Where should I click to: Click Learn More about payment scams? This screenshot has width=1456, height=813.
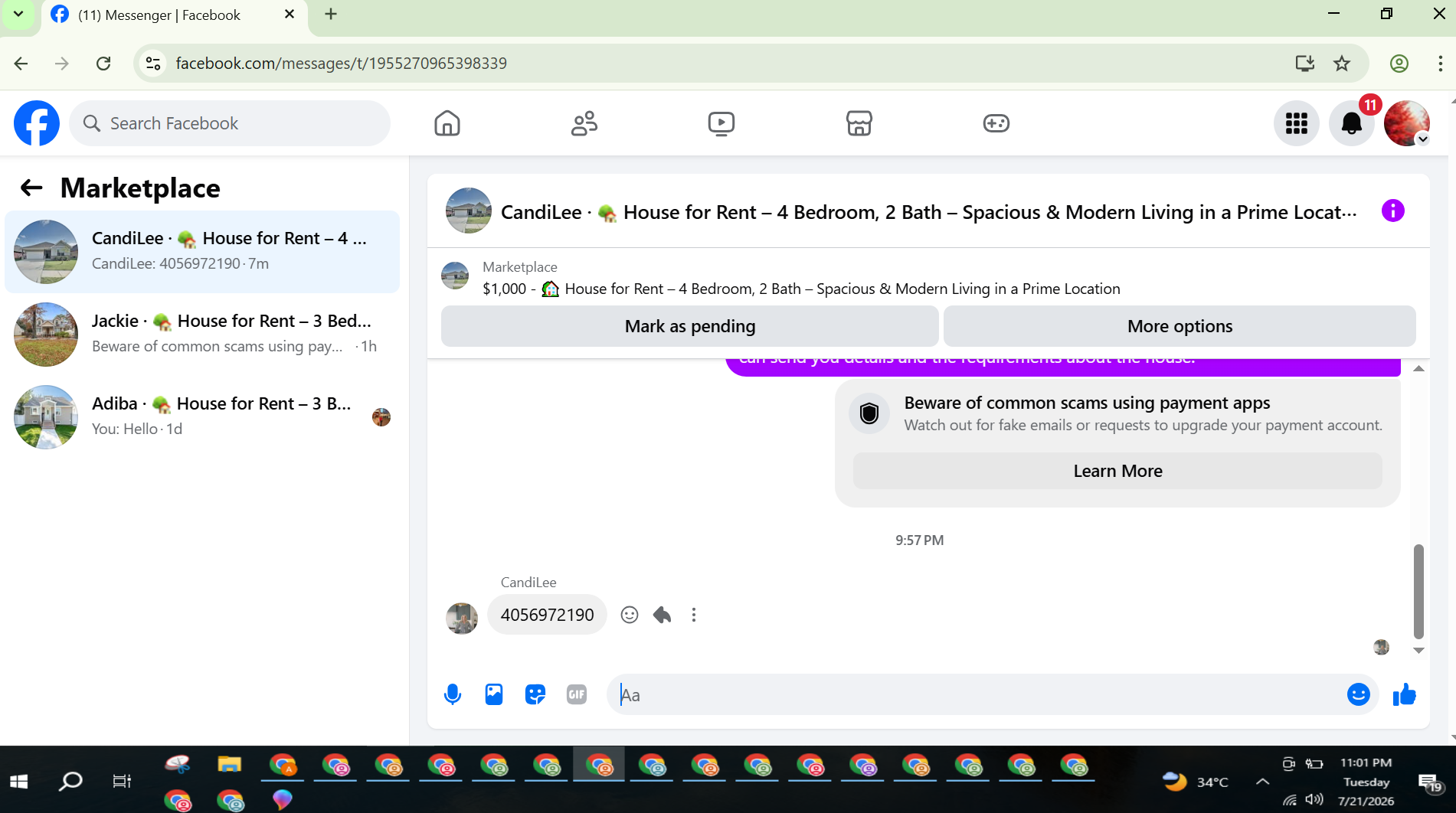[x=1117, y=471]
